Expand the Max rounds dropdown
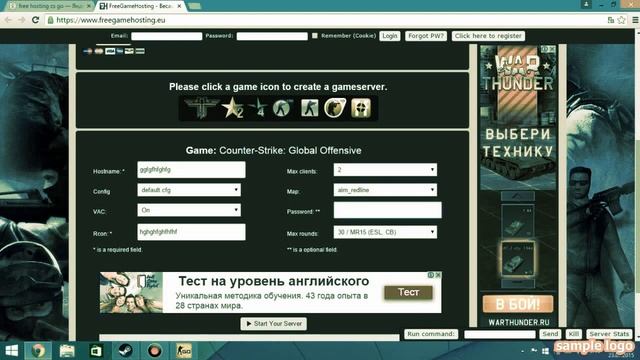The height and width of the screenshot is (360, 640). 385,232
